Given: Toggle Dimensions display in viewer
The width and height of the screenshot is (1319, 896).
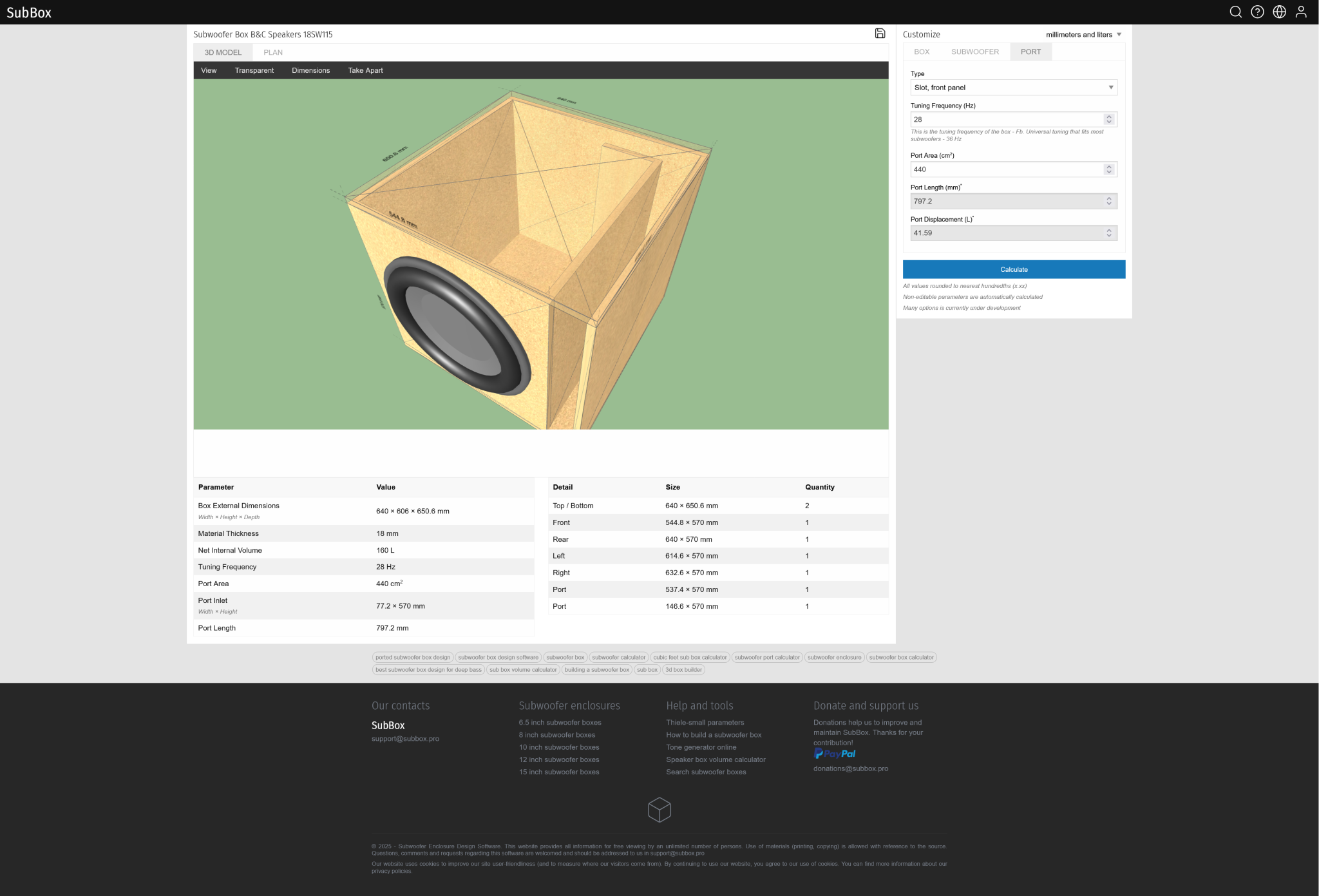Looking at the screenshot, I should [x=310, y=71].
